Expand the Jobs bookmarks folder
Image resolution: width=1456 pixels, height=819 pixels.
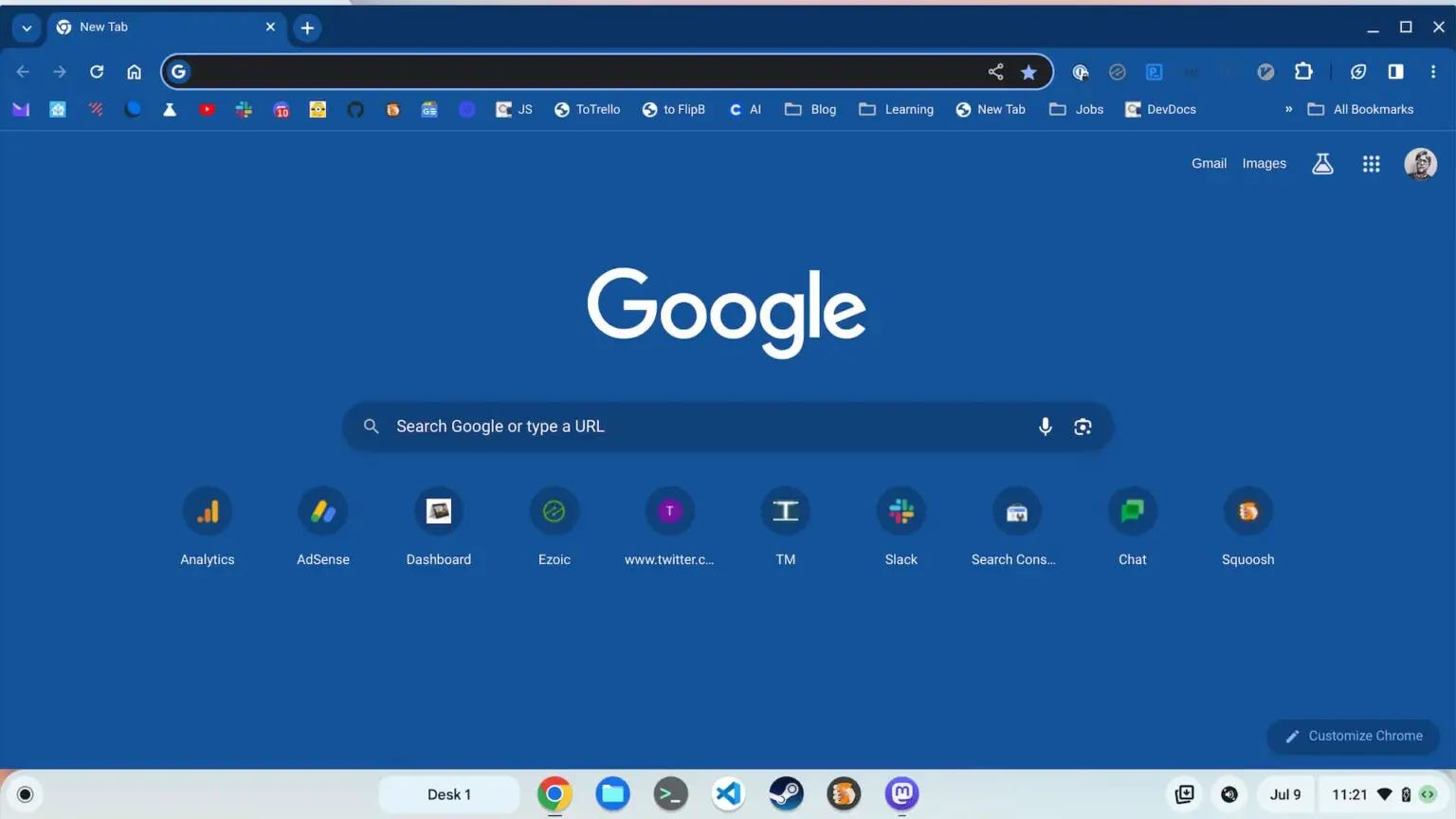pos(1076,110)
